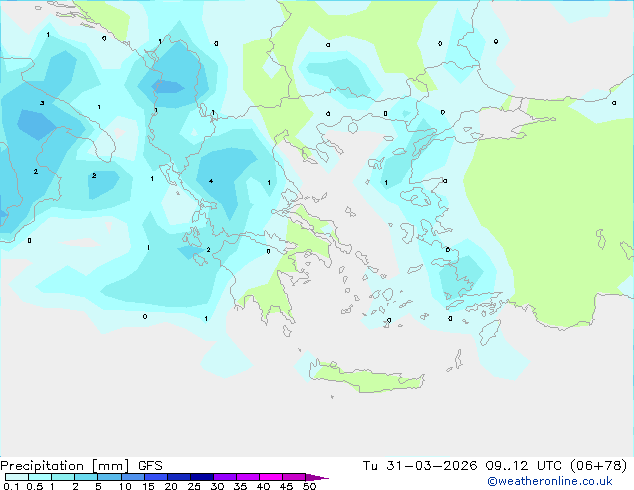Click the '25' legend scale label

click(x=194, y=486)
